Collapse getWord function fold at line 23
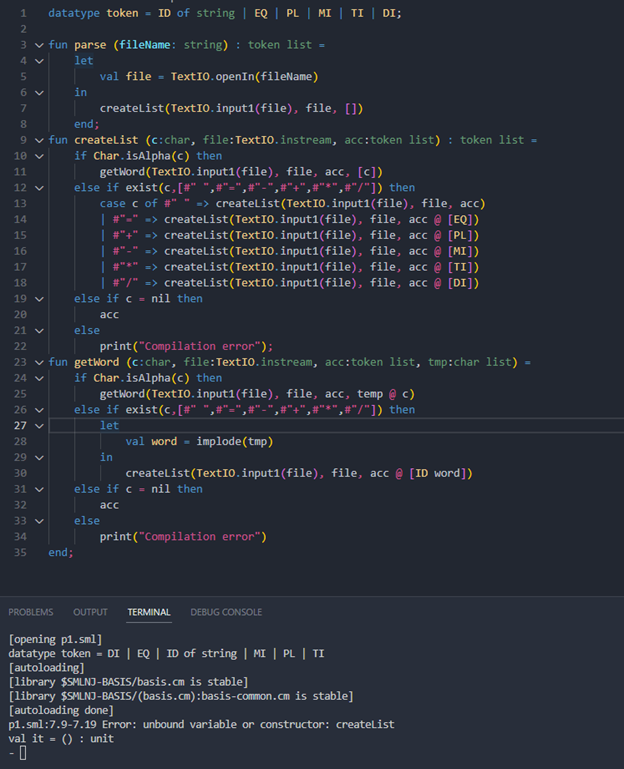 click(39, 362)
